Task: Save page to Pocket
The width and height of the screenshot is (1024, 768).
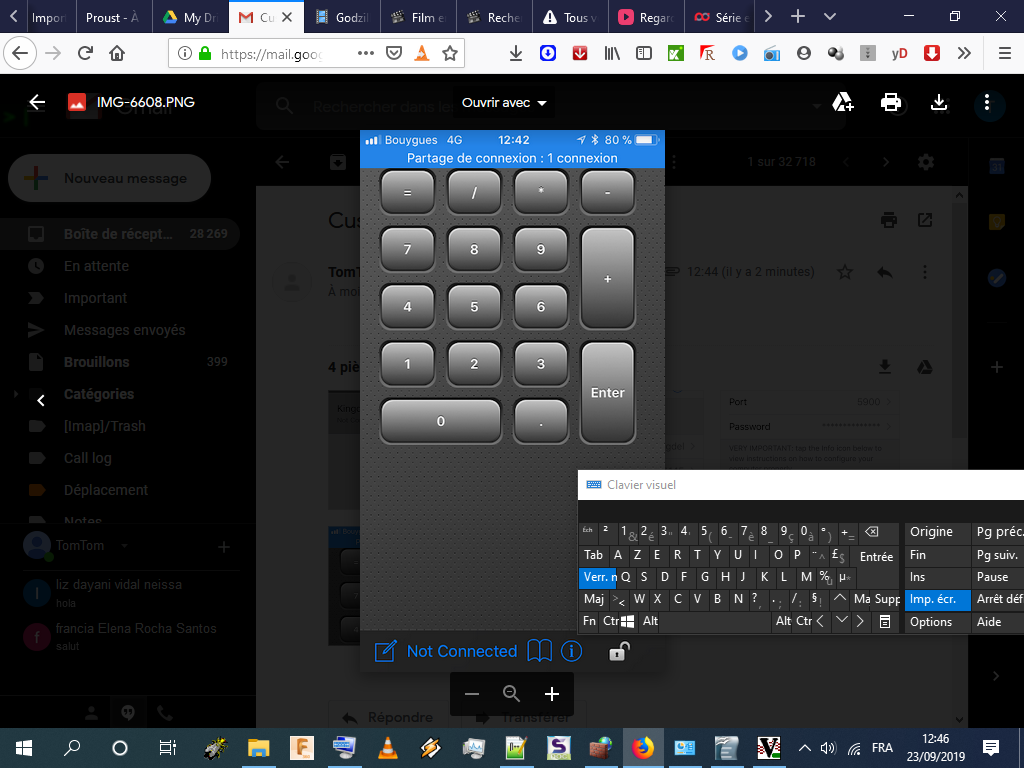Action: click(394, 53)
